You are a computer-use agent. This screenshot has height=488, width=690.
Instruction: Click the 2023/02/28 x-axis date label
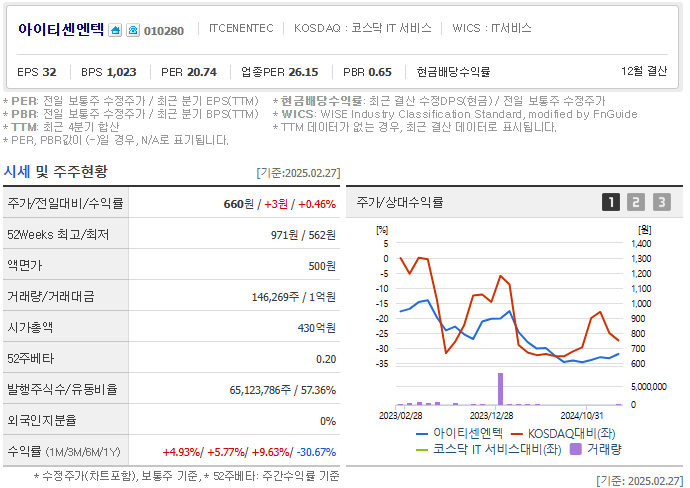(400, 415)
